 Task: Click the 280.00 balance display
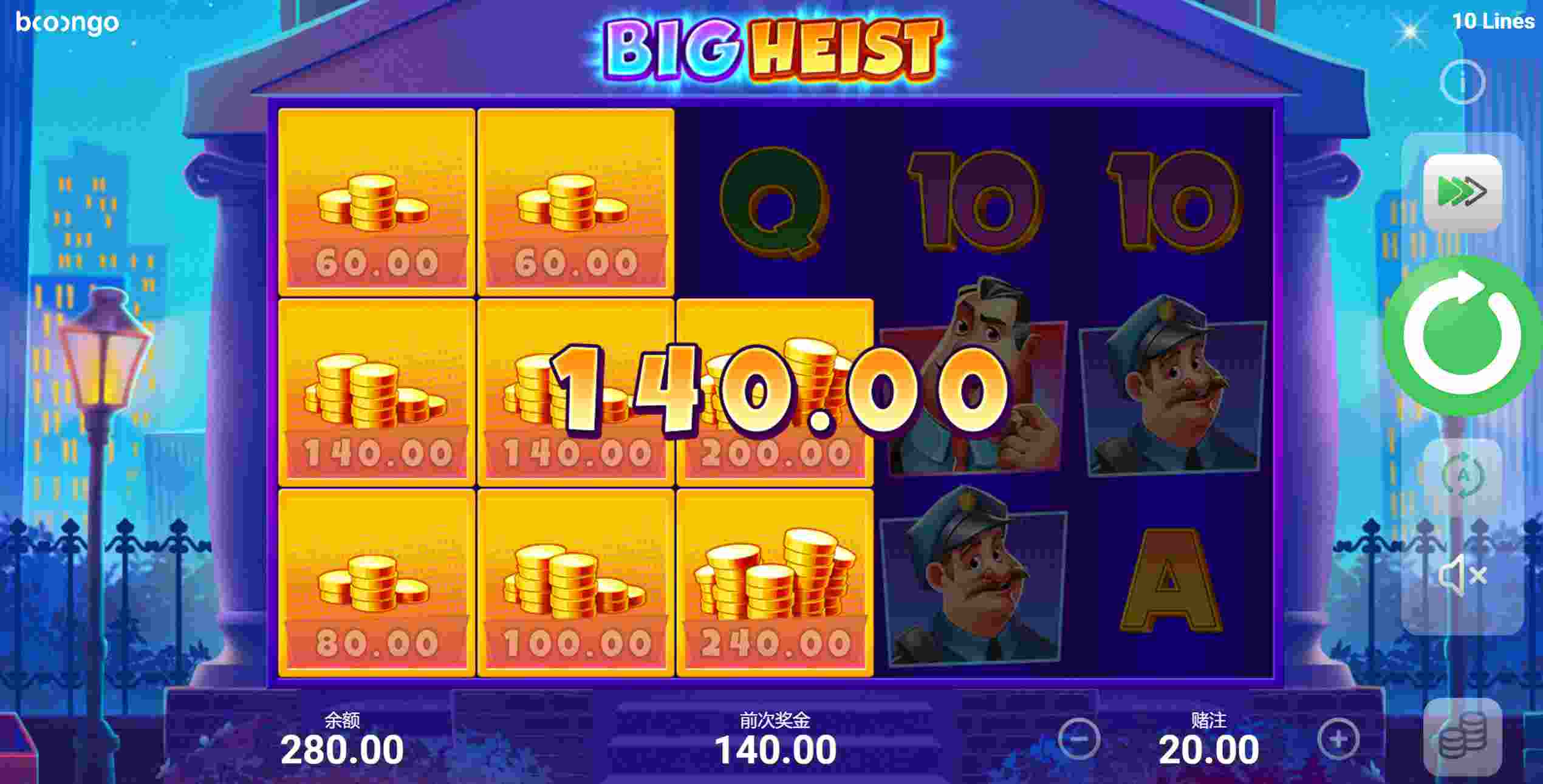pos(342,750)
